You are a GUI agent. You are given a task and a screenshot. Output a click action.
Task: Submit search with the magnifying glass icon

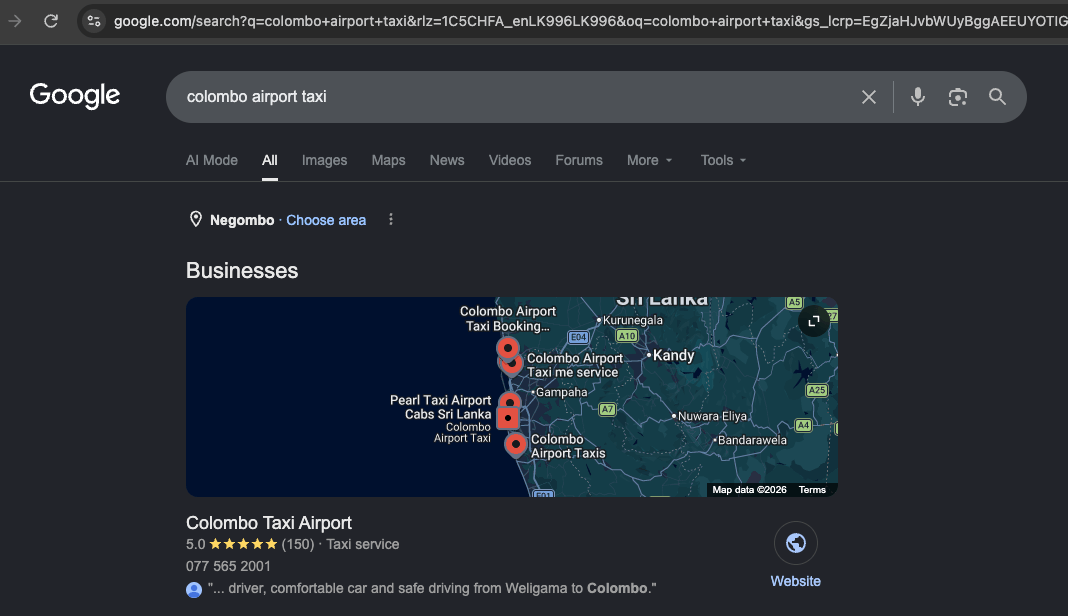pos(997,97)
